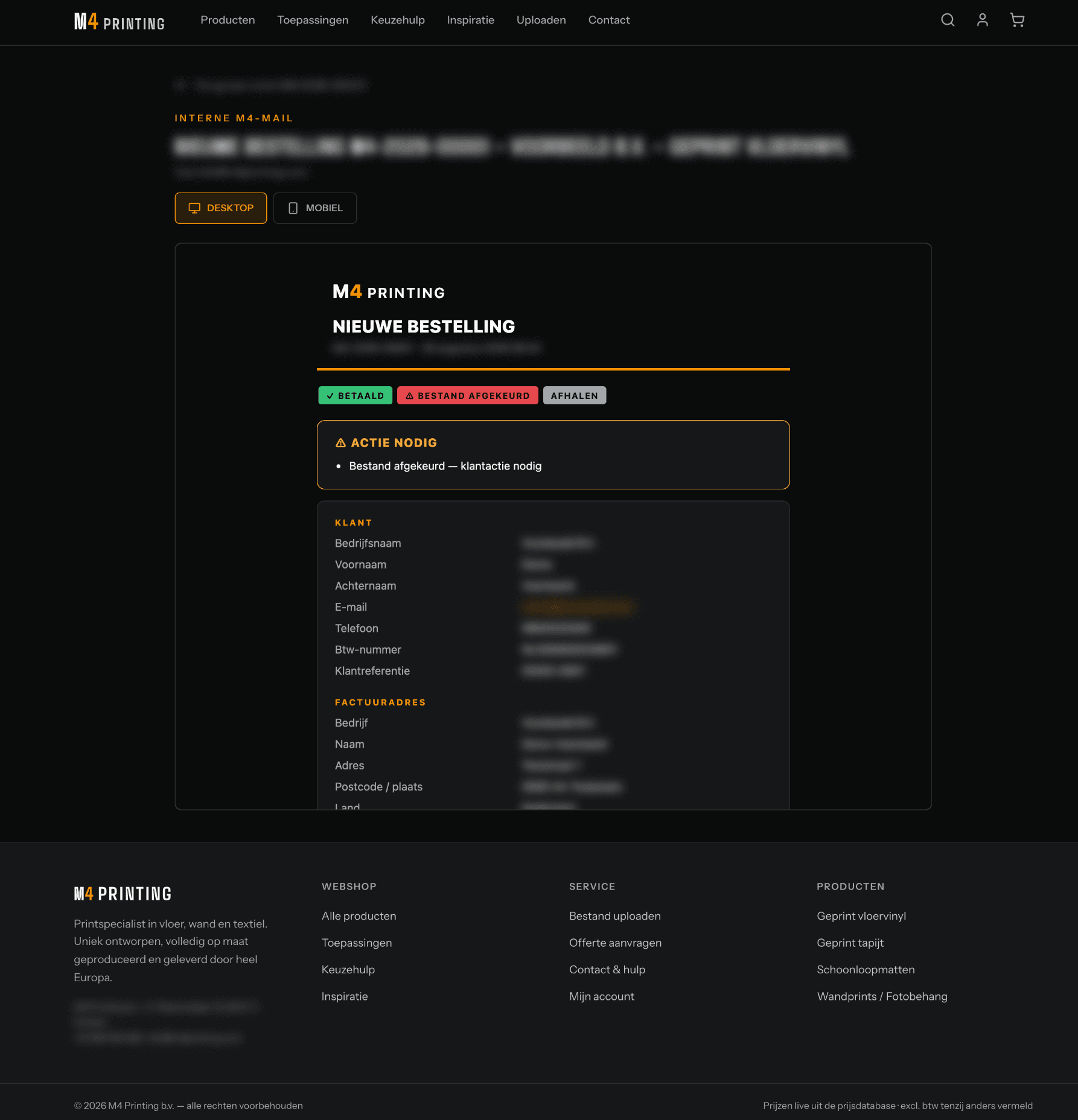Click the M4 Printing logo in email preview
The height and width of the screenshot is (1120, 1078).
(x=389, y=292)
